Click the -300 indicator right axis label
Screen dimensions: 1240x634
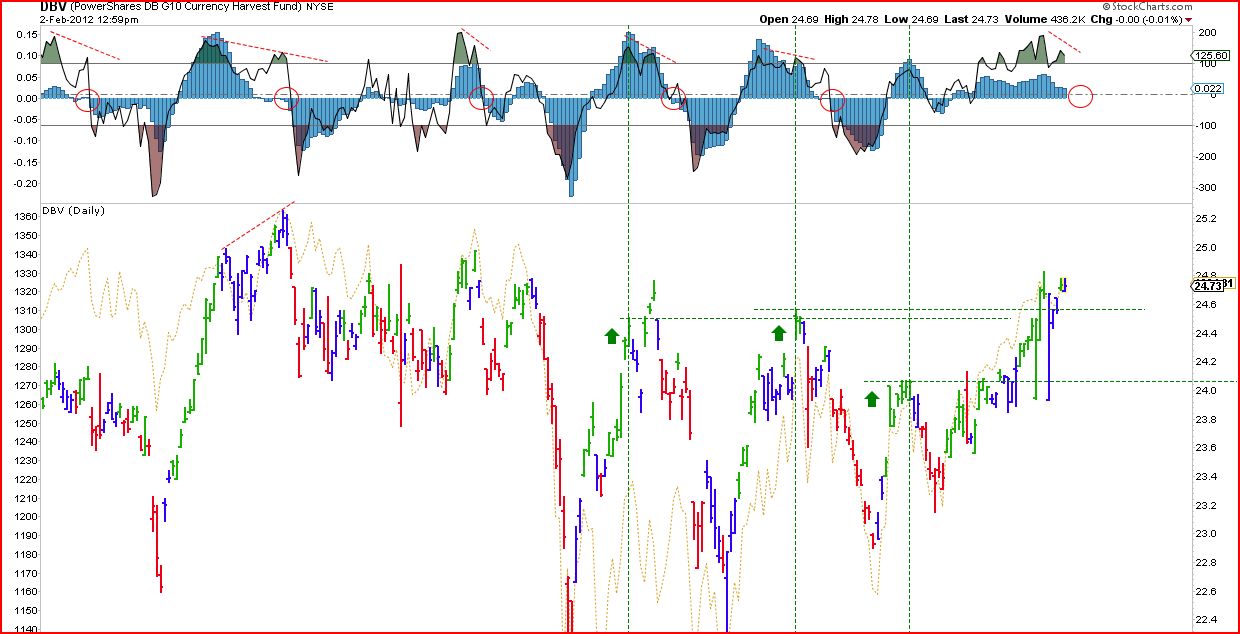[1208, 188]
